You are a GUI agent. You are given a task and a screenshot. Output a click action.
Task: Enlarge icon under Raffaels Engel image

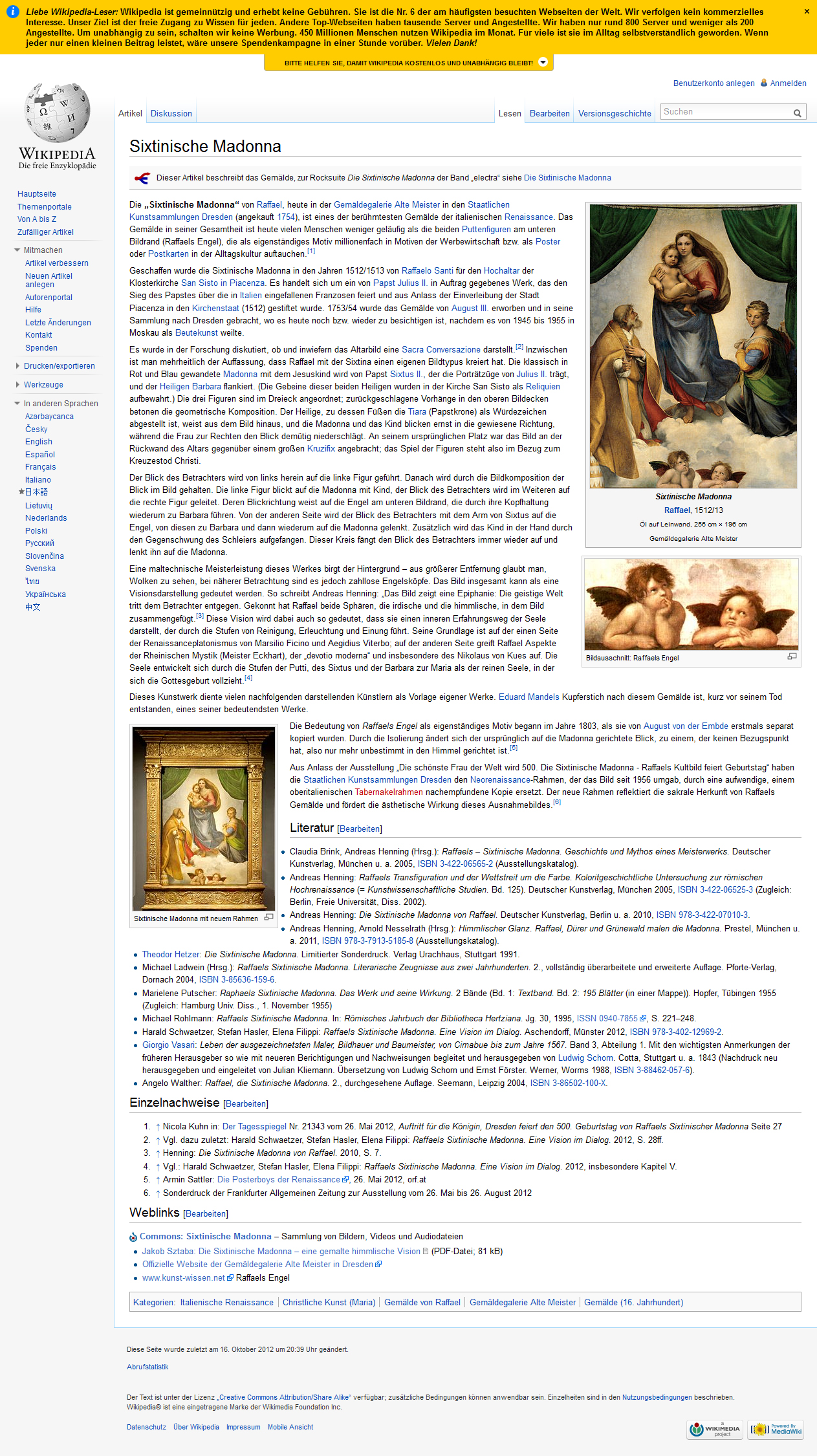pyautogui.click(x=792, y=657)
